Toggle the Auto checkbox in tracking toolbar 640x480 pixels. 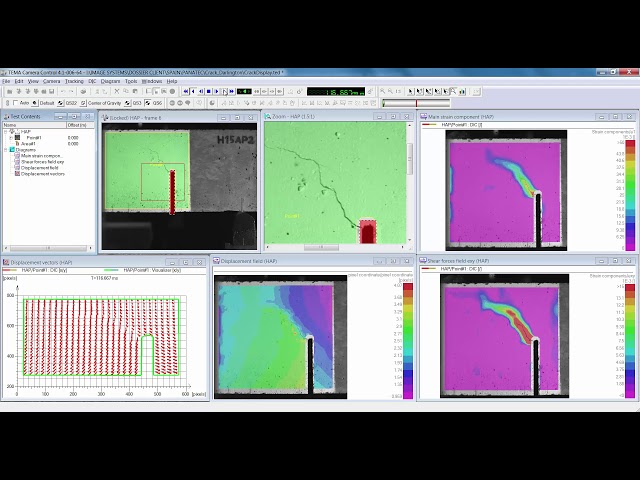(16, 103)
